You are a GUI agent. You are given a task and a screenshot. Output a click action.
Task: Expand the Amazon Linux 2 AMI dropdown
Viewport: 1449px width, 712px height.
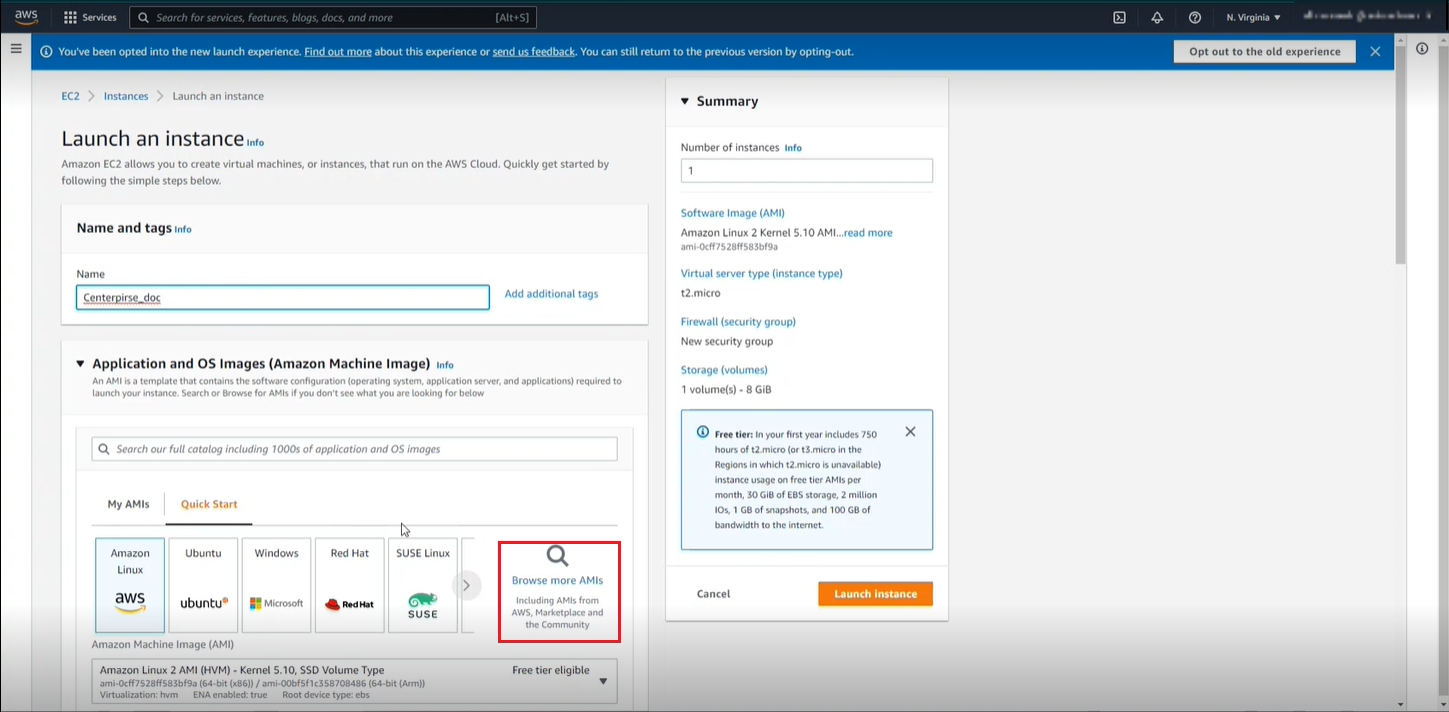pyautogui.click(x=603, y=681)
